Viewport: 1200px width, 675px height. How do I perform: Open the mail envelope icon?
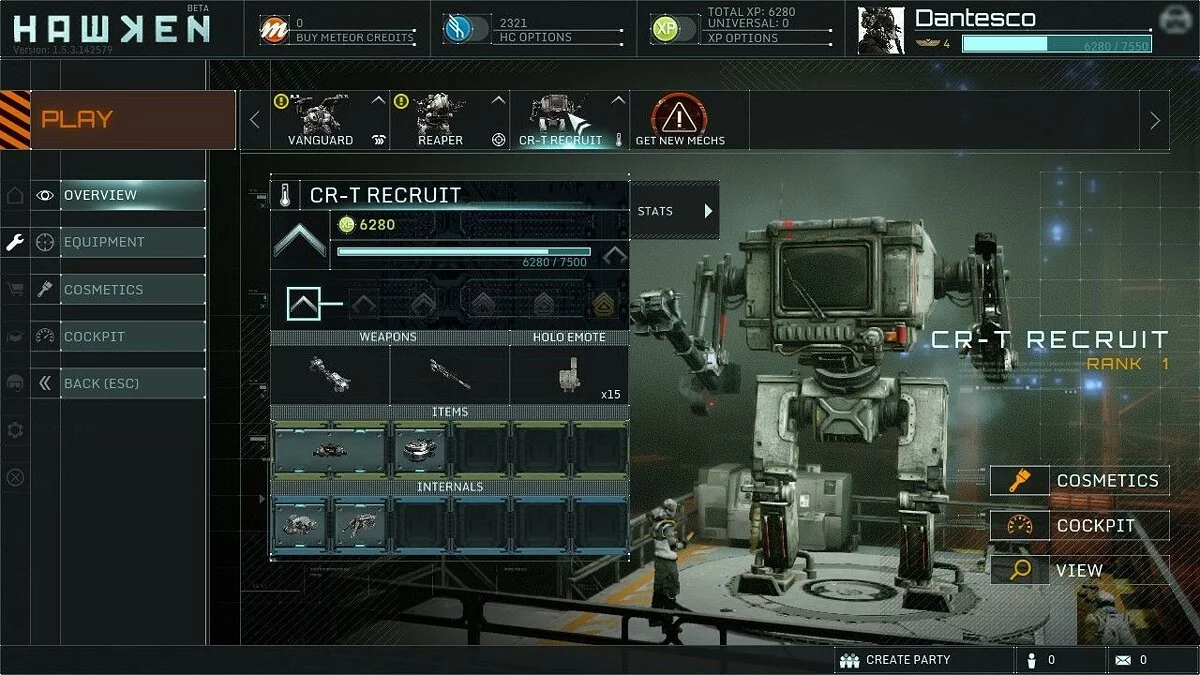pos(1123,660)
